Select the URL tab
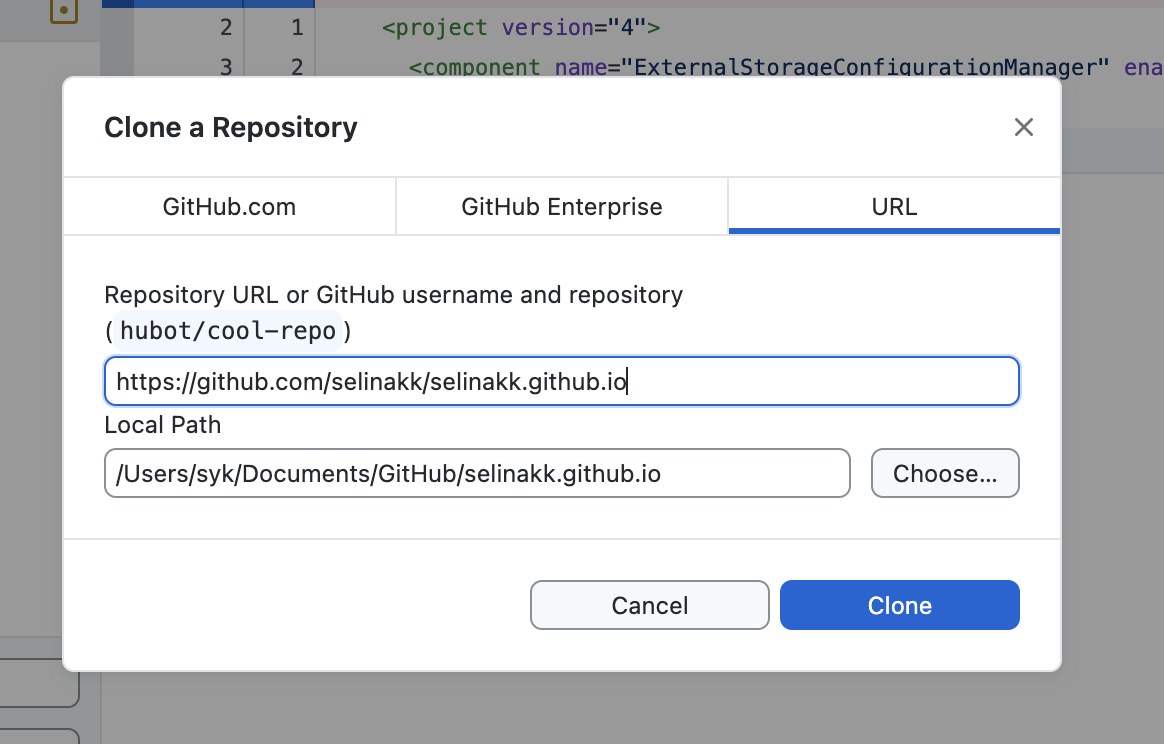Viewport: 1164px width, 744px height. [895, 206]
